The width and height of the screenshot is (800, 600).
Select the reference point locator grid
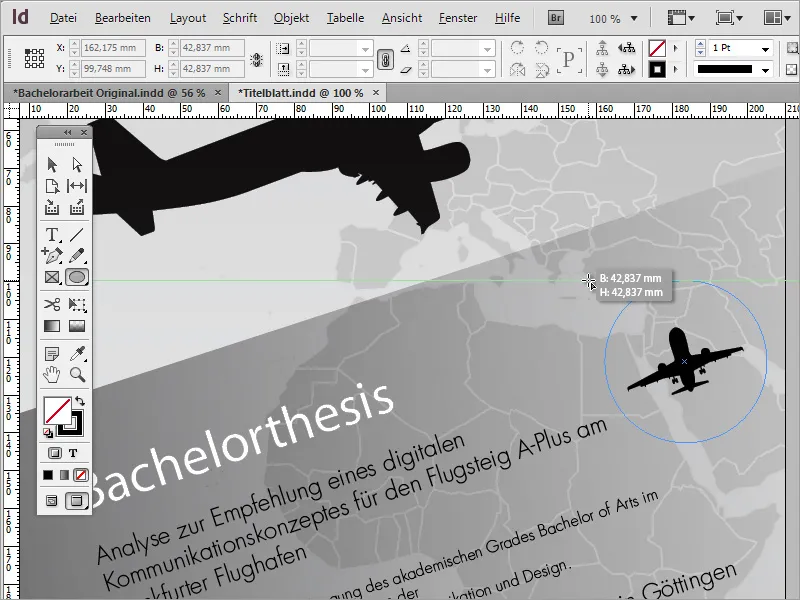(34, 58)
